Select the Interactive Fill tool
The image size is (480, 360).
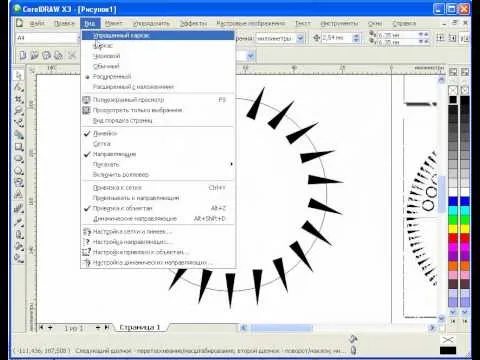point(19,258)
